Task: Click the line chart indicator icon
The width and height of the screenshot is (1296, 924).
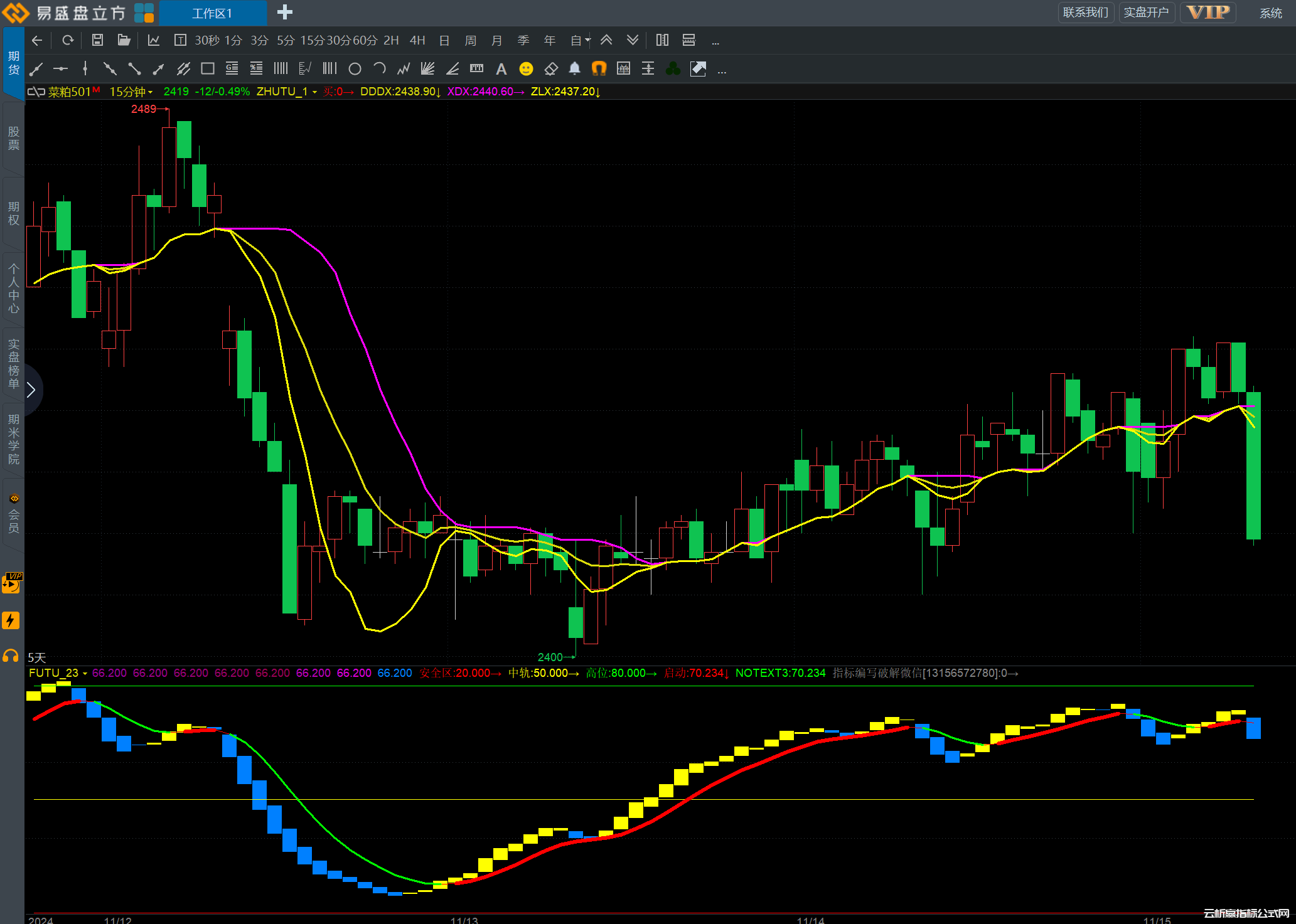Action: point(154,41)
